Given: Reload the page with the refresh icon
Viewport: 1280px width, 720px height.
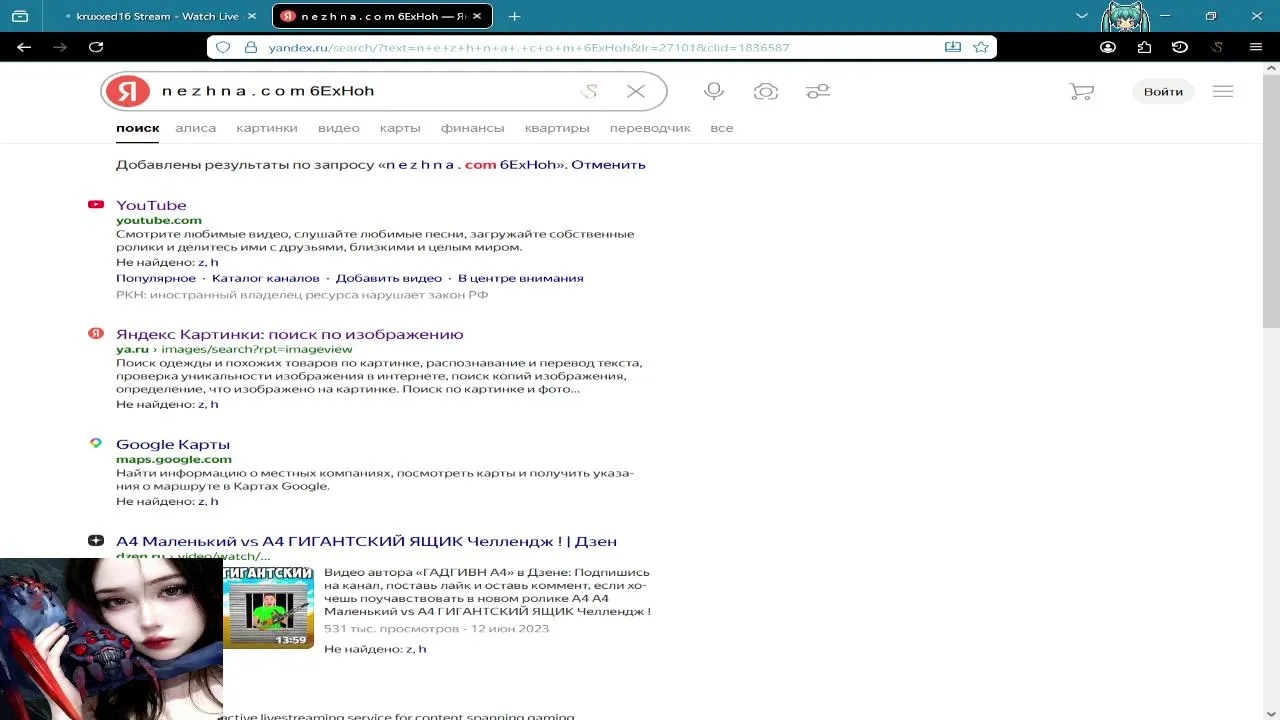Looking at the screenshot, I should point(96,47).
